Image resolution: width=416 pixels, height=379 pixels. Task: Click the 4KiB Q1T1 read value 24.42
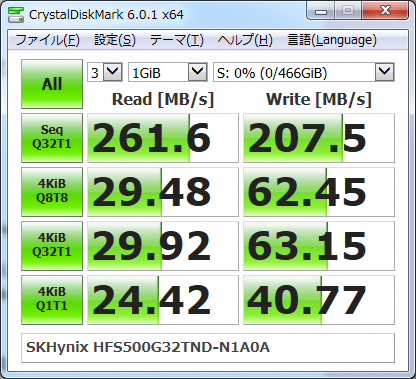tap(163, 300)
